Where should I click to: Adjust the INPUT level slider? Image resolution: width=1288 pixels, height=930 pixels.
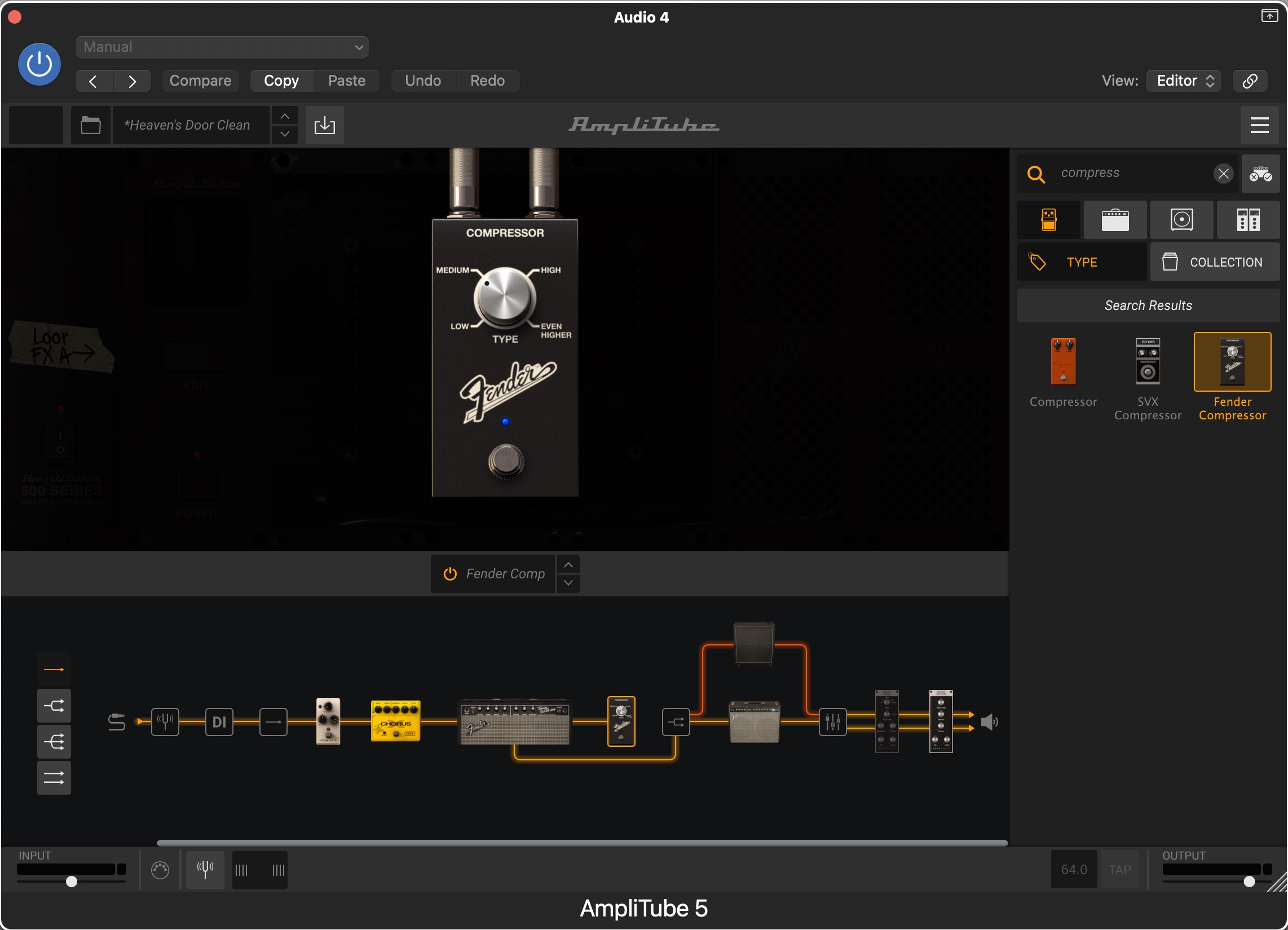coord(72,882)
